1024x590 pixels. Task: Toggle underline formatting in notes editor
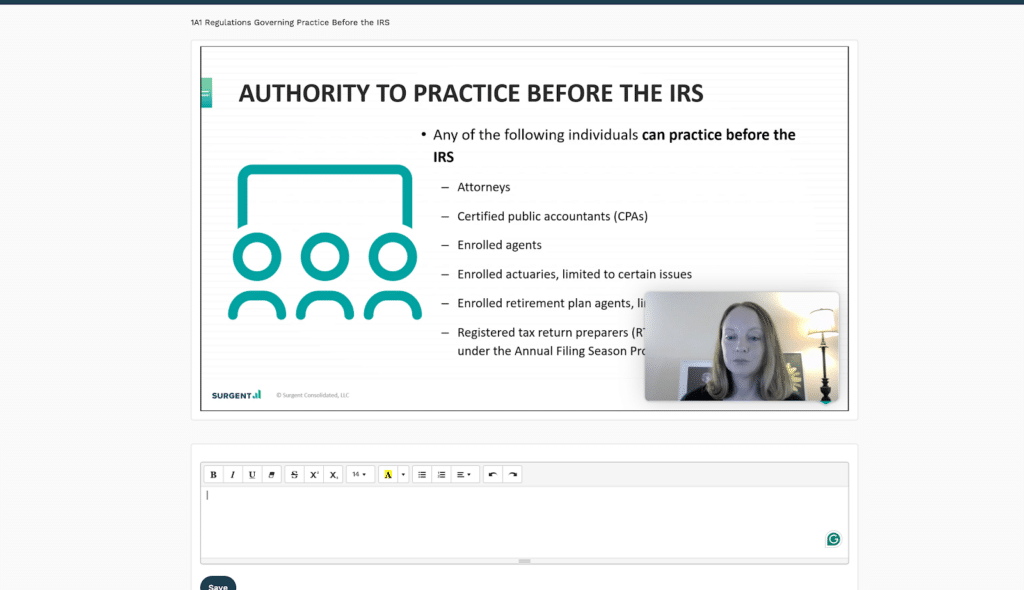[x=252, y=475]
